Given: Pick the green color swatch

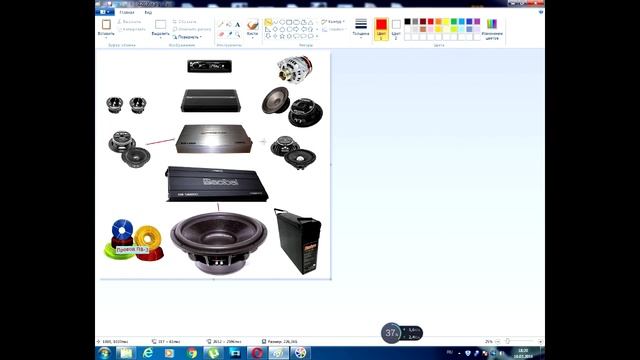Looking at the screenshot, I should click(x=454, y=22).
